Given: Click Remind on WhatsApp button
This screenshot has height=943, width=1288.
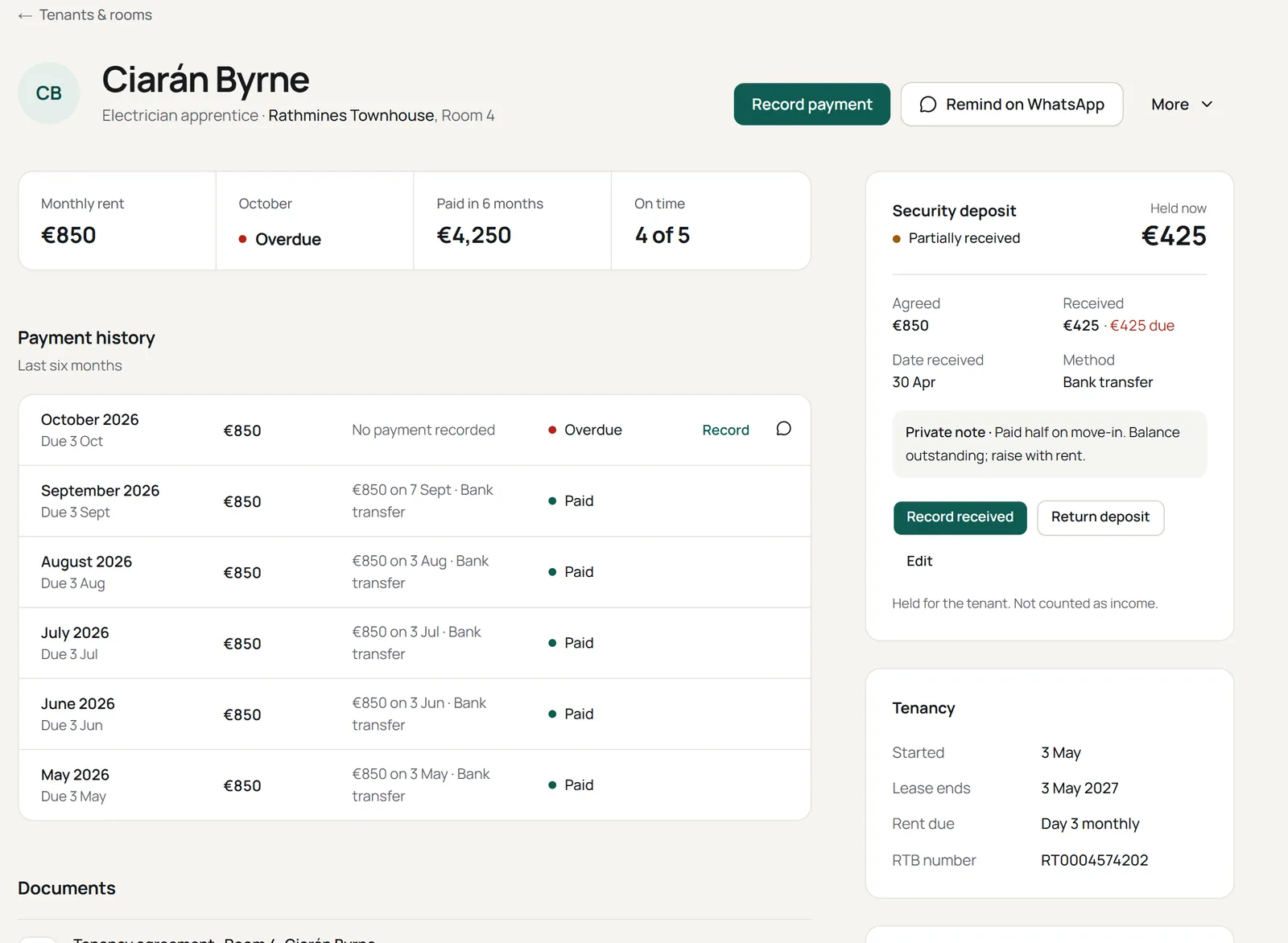Looking at the screenshot, I should (x=1011, y=105).
